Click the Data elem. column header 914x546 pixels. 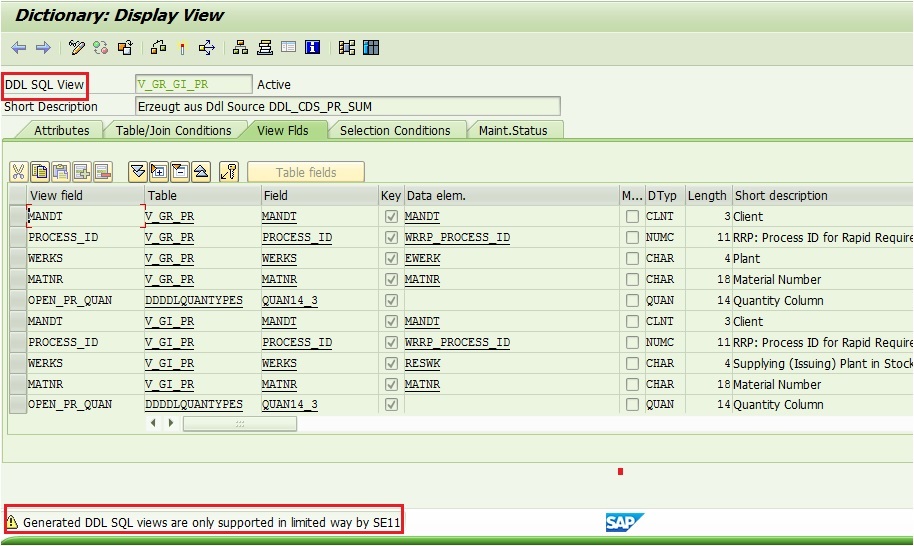point(511,195)
